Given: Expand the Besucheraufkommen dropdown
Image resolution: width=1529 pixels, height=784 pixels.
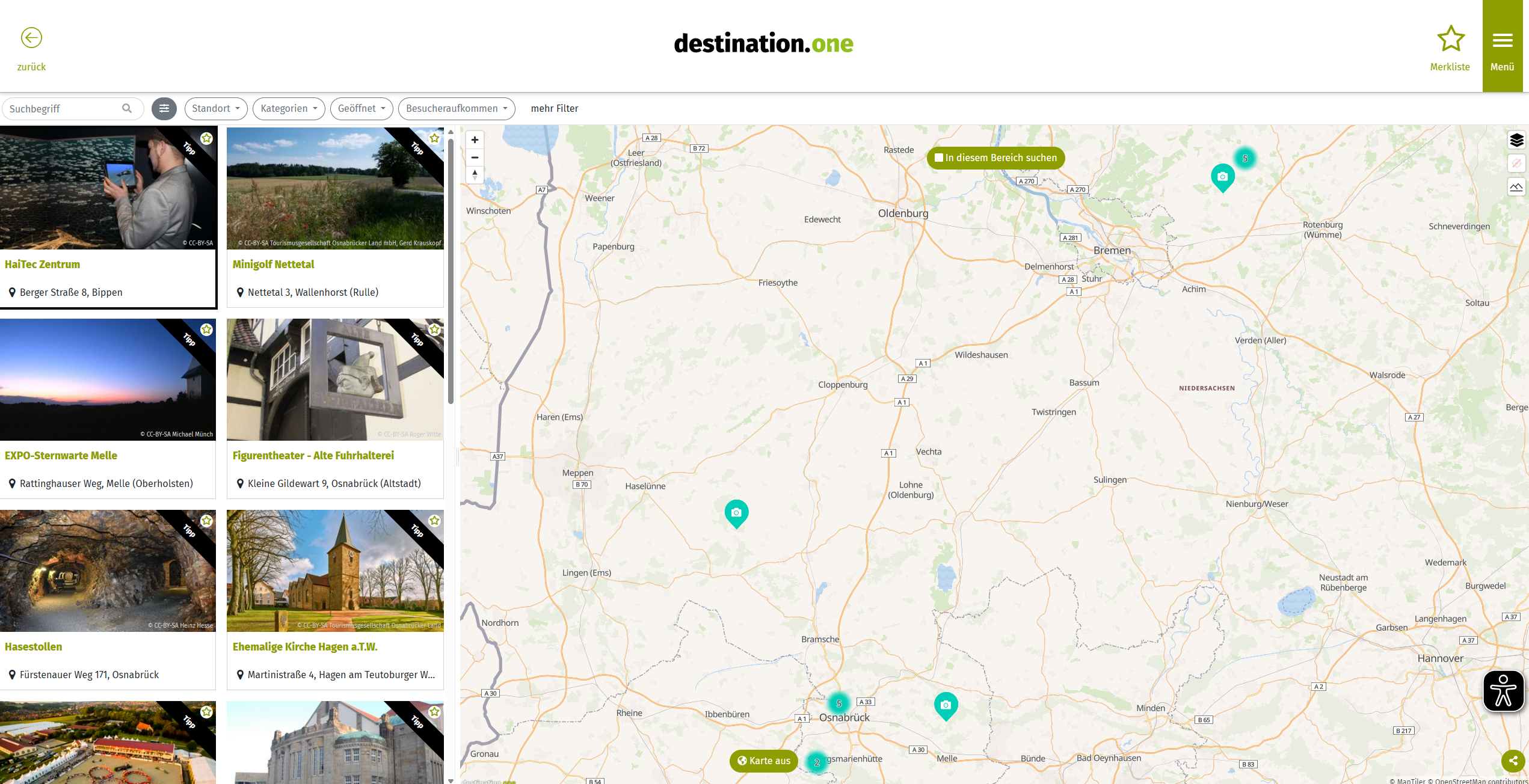Looking at the screenshot, I should coord(457,108).
